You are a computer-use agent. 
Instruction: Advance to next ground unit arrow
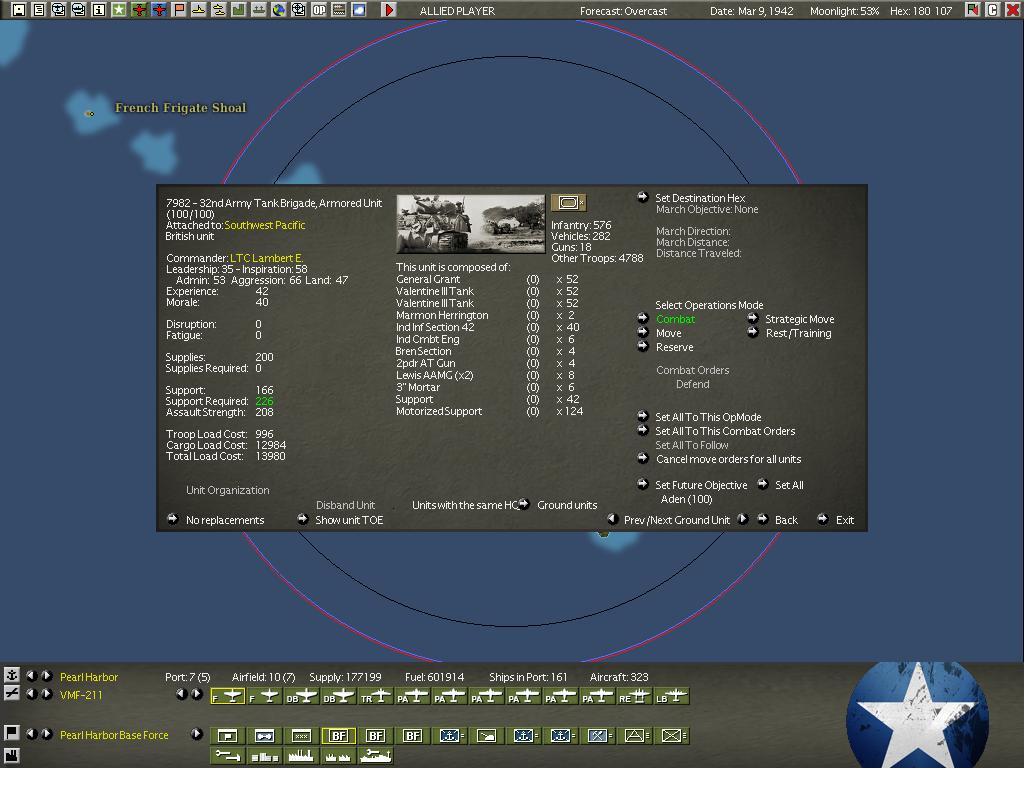[742, 519]
